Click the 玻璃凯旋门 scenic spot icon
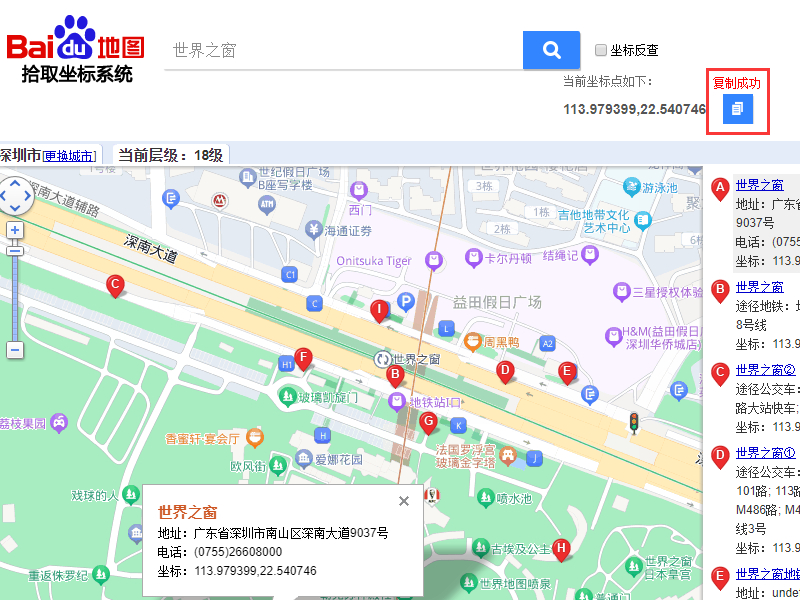Viewport: 800px width, 600px height. pos(288,396)
